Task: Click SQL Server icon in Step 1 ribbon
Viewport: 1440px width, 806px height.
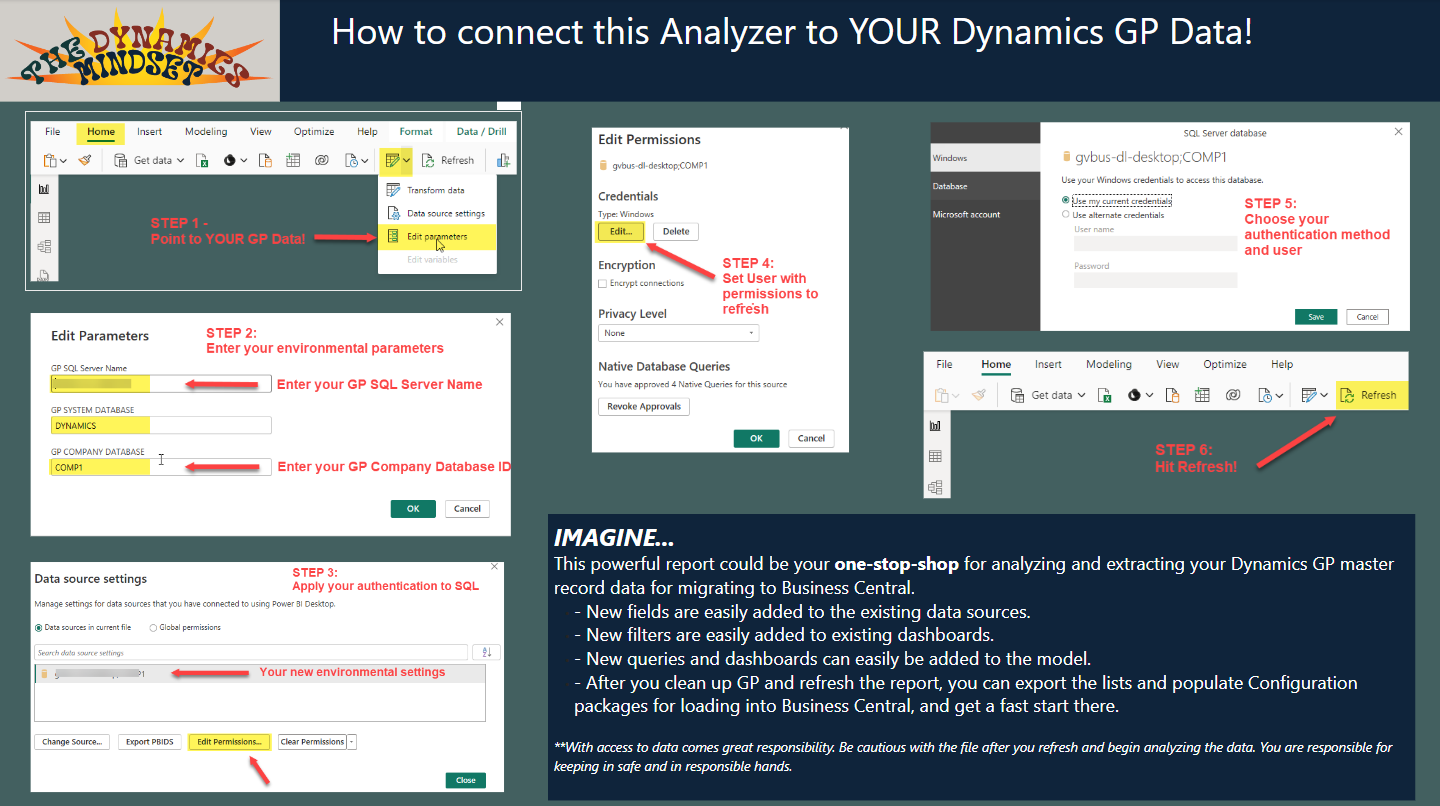Action: tap(265, 160)
